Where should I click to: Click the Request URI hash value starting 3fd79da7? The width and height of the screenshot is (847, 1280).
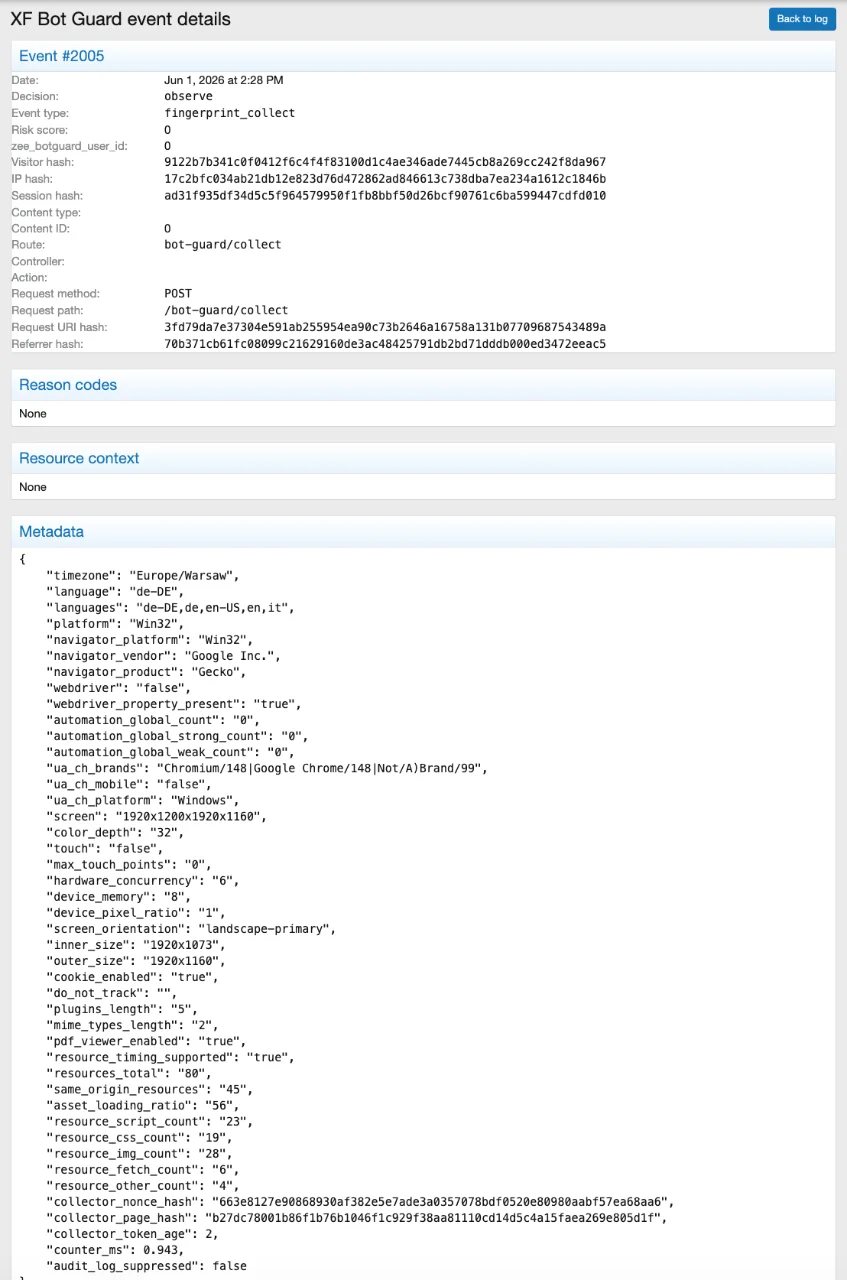pyautogui.click(x=385, y=327)
